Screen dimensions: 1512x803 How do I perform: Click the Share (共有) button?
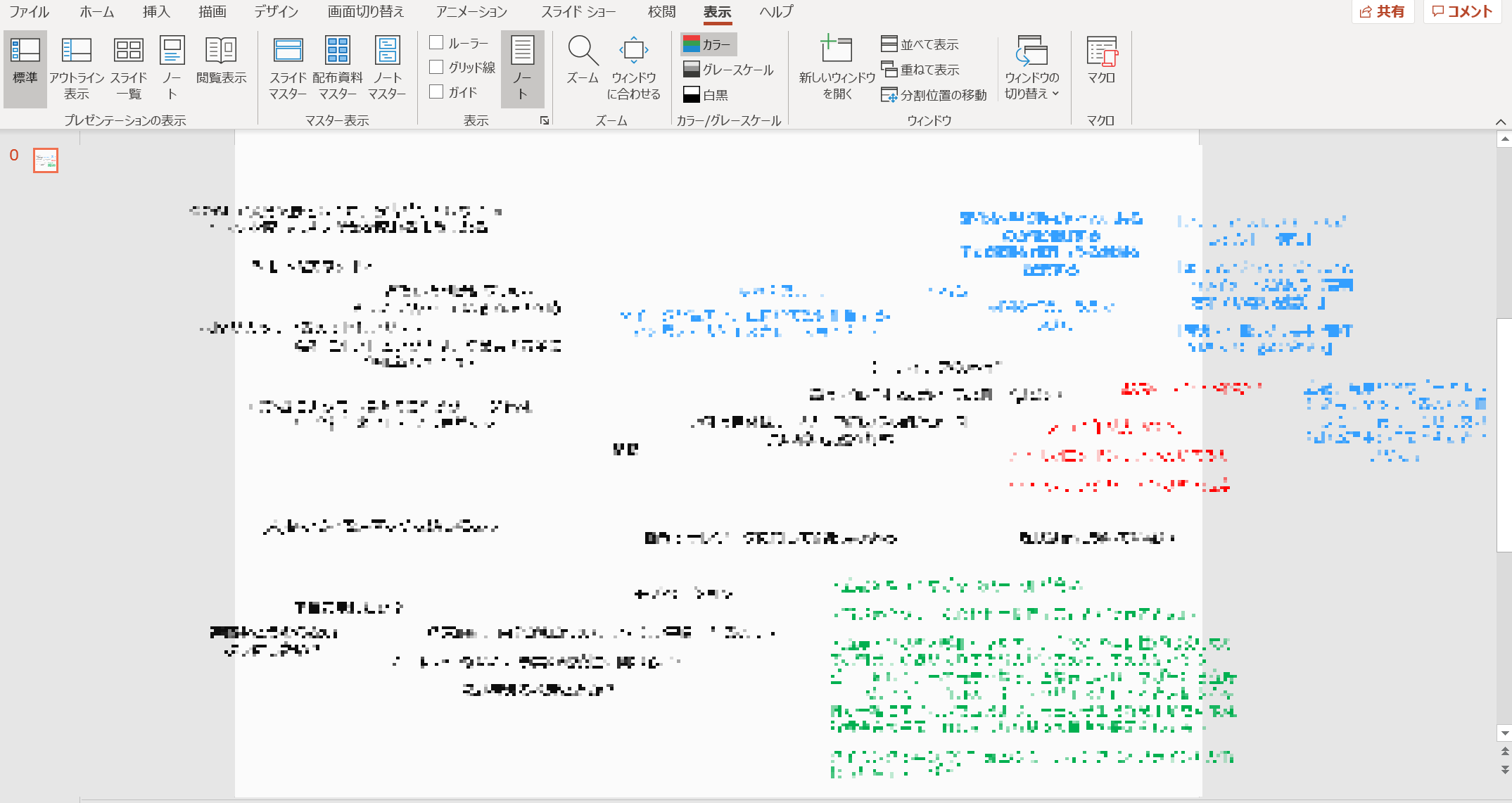coord(1383,11)
